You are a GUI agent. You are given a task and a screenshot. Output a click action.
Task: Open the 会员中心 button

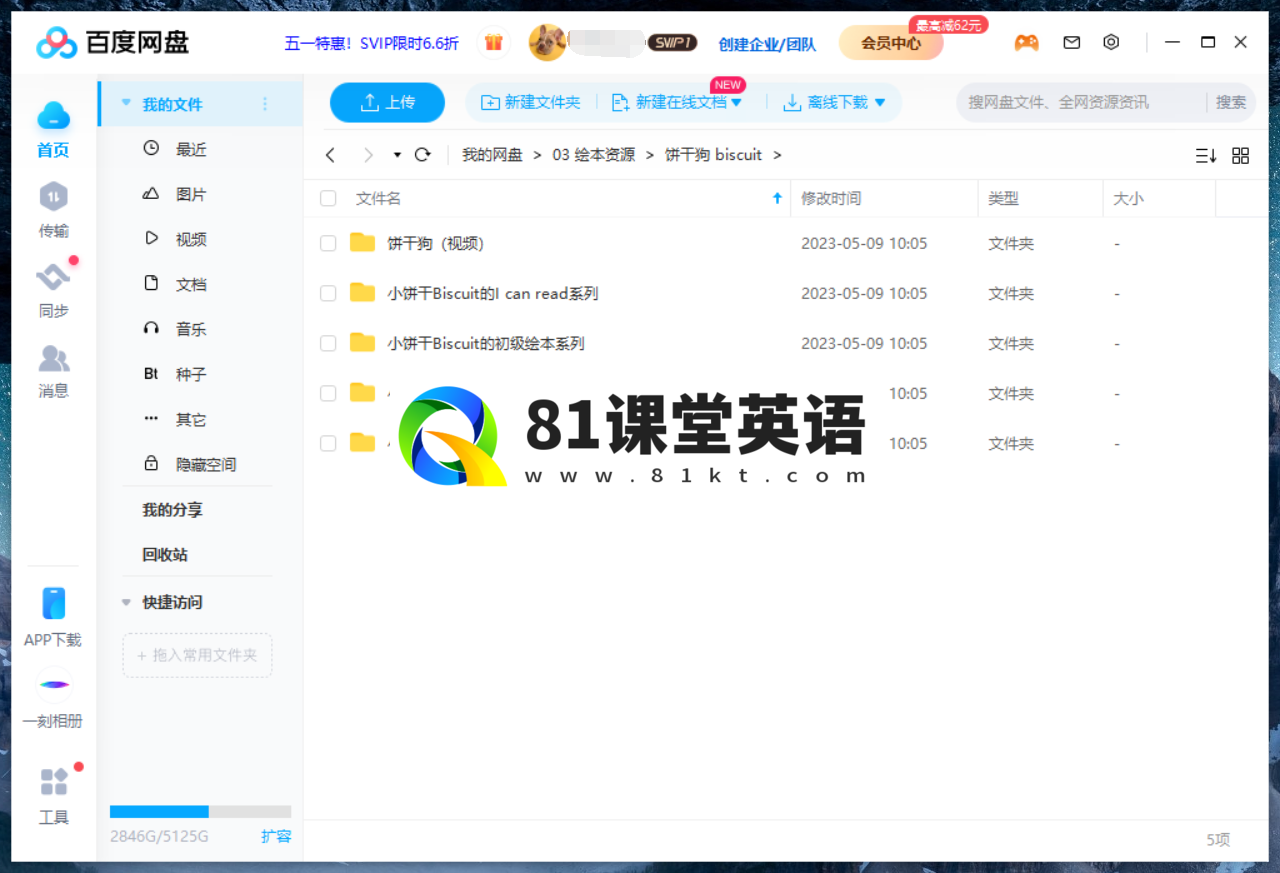tap(891, 43)
